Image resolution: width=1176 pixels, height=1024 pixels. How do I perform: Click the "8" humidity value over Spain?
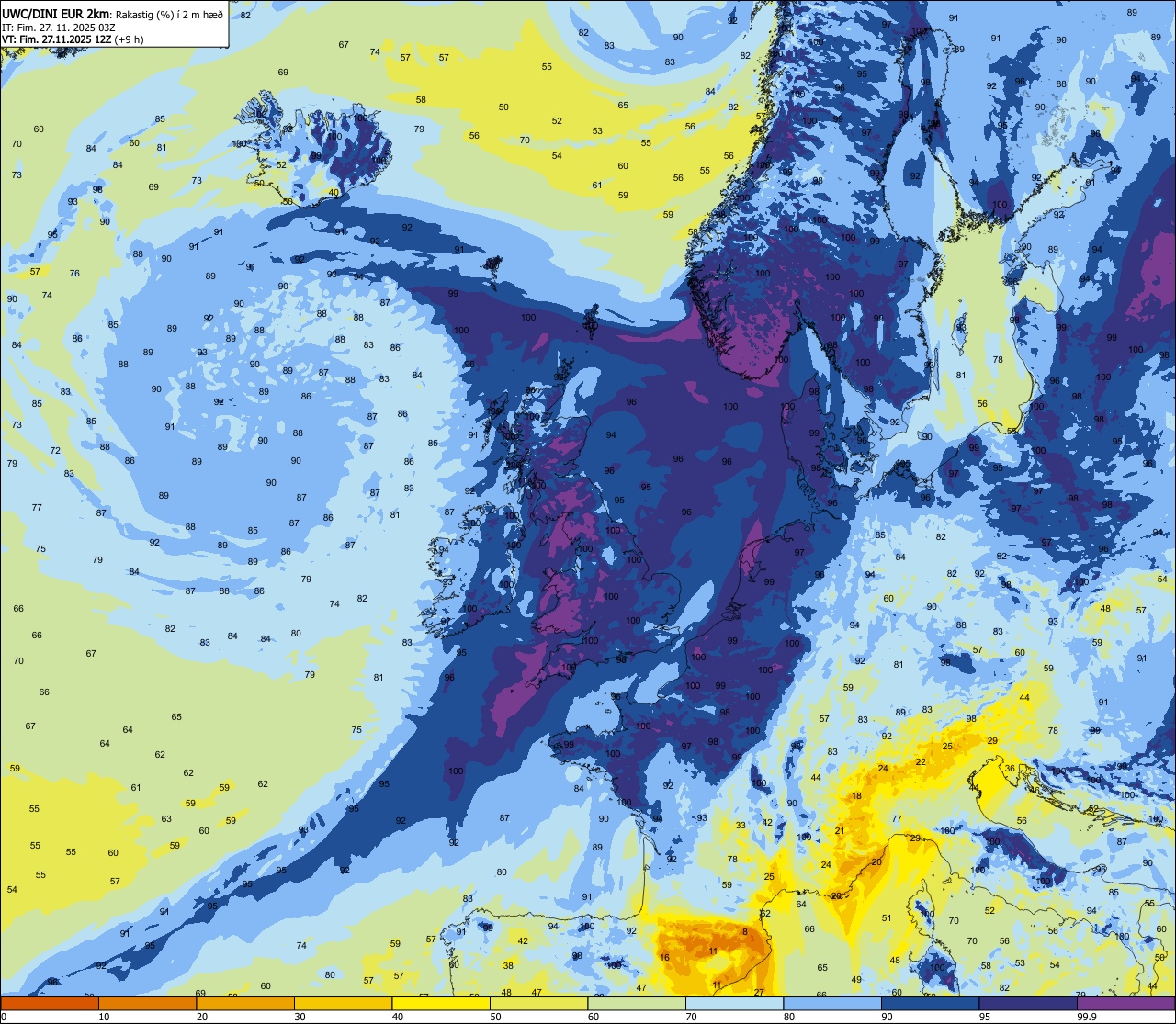(x=744, y=931)
